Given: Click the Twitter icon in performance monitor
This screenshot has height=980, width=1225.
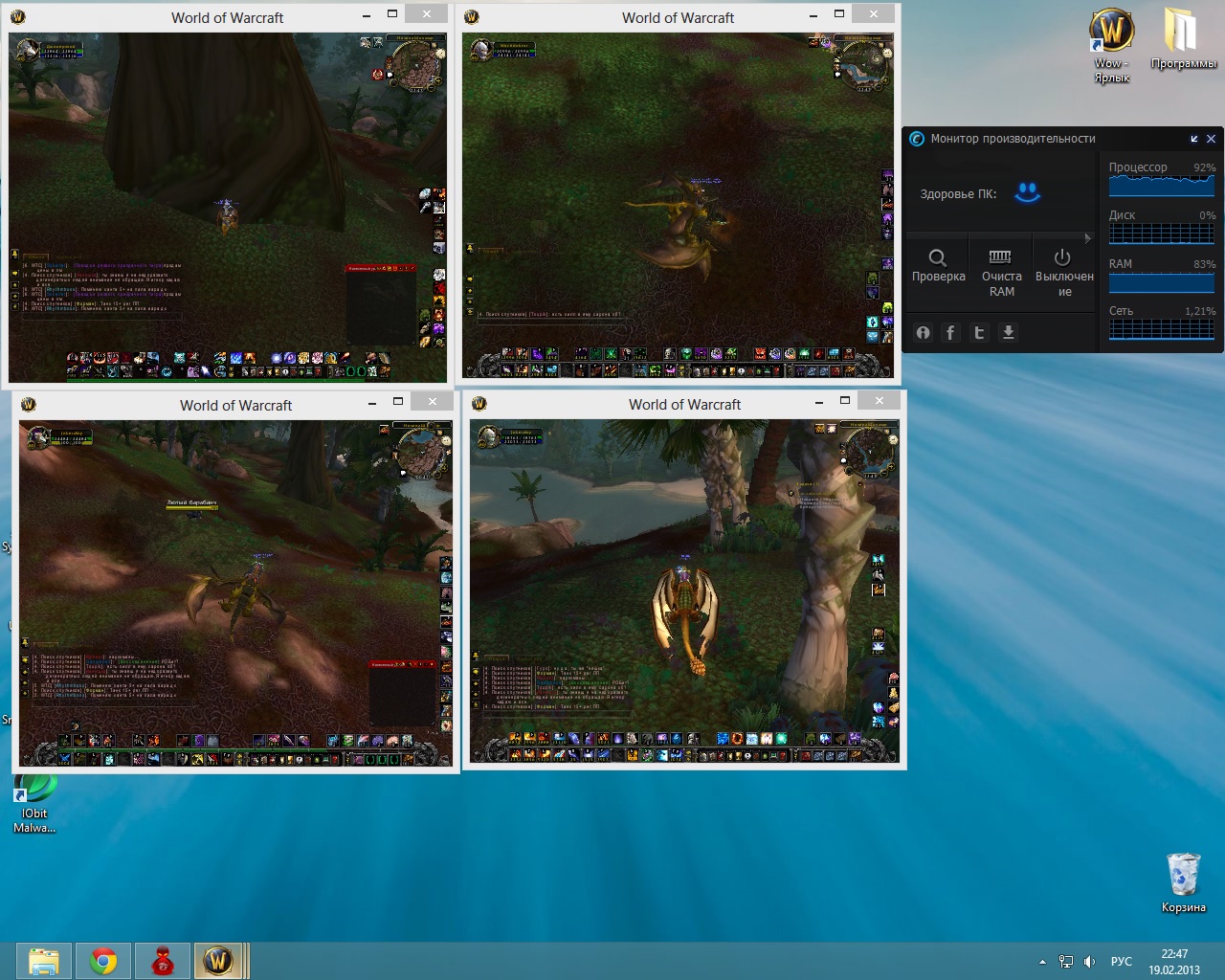Looking at the screenshot, I should point(979,333).
